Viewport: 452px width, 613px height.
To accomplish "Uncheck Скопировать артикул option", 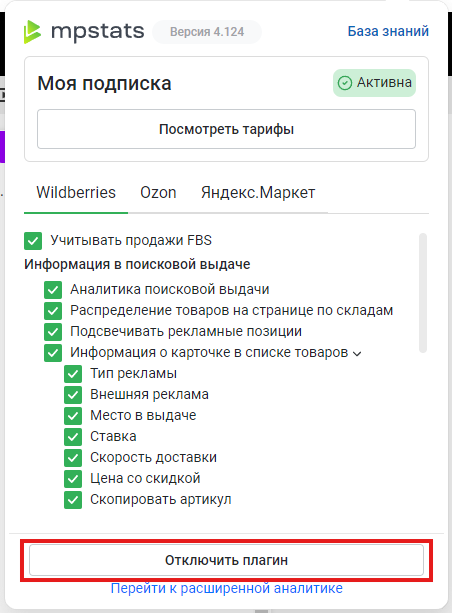I will point(73,500).
